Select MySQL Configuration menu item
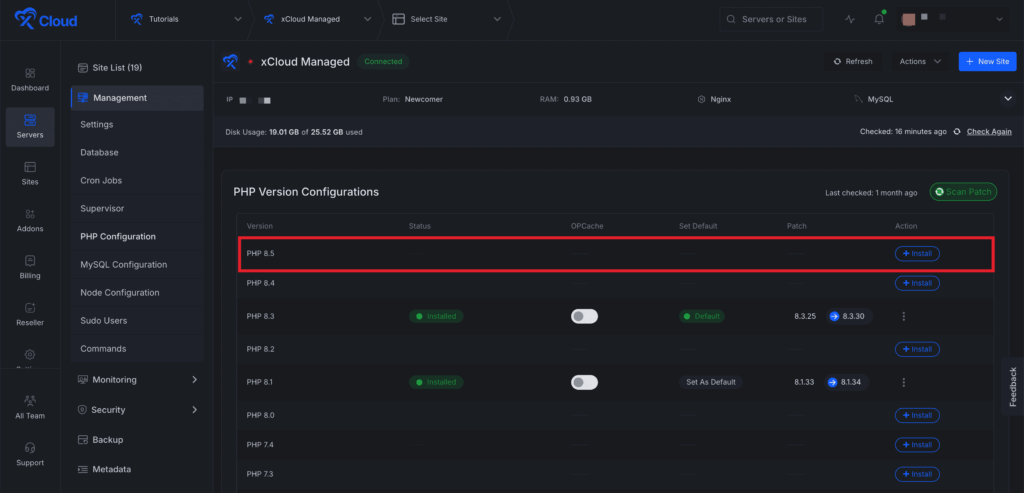Viewport: 1024px width, 493px height. click(x=123, y=265)
